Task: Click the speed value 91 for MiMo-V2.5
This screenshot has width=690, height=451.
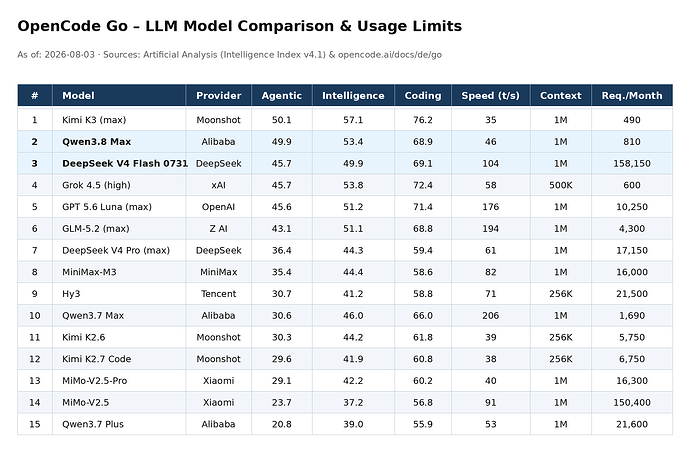Action: 490,402
